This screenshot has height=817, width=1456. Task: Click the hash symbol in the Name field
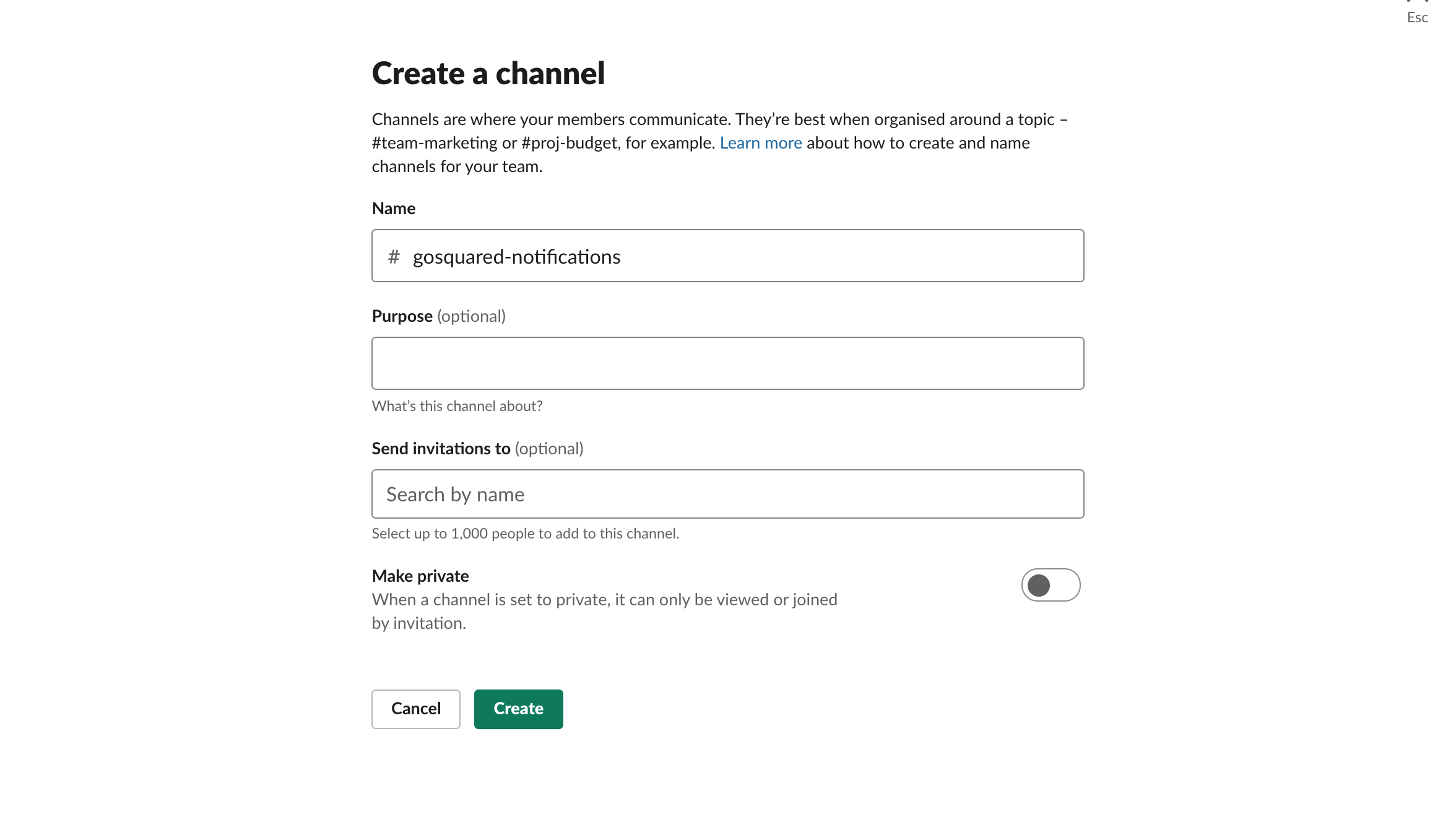click(x=394, y=256)
